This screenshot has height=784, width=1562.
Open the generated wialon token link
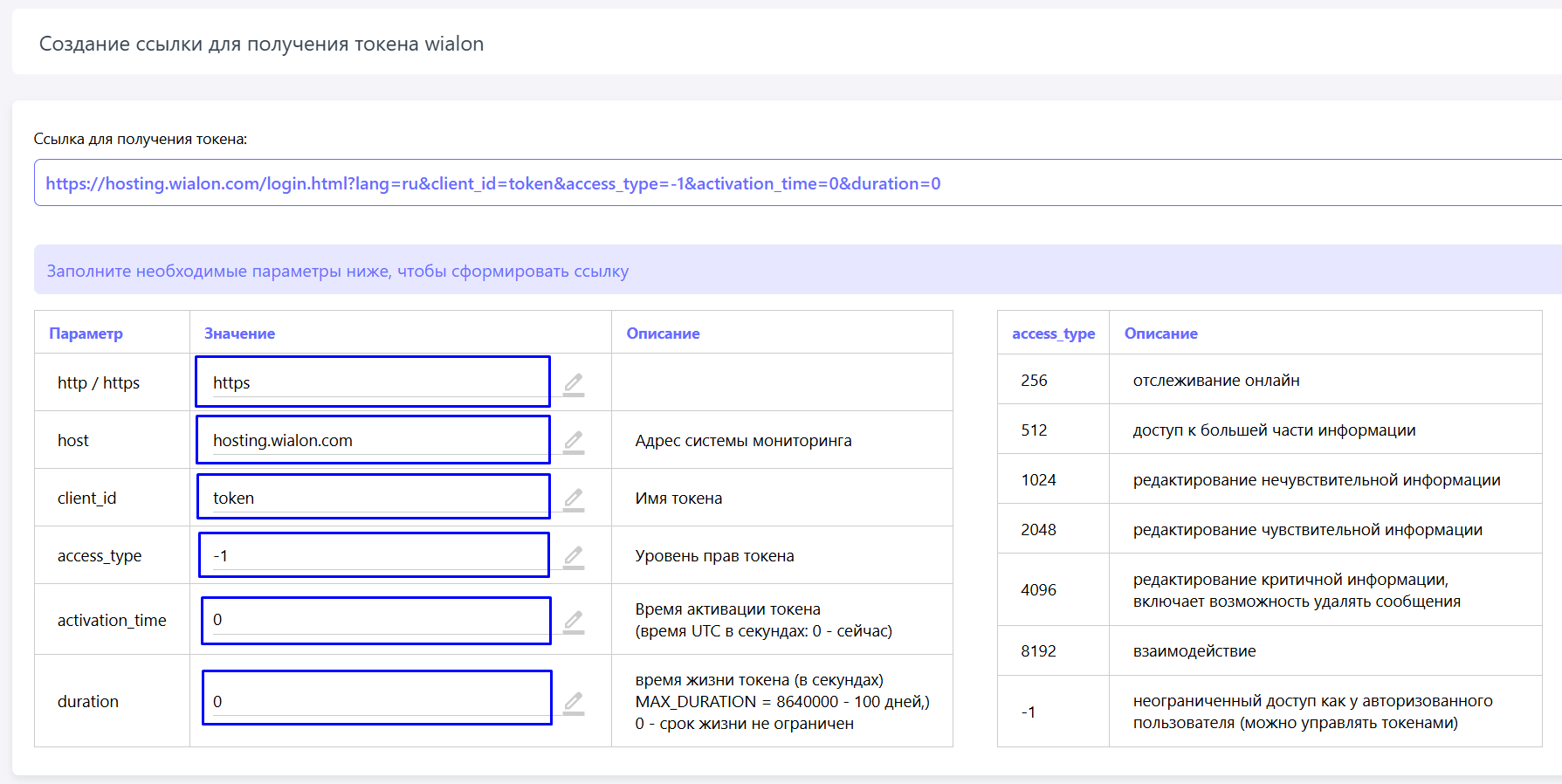pyautogui.click(x=492, y=183)
